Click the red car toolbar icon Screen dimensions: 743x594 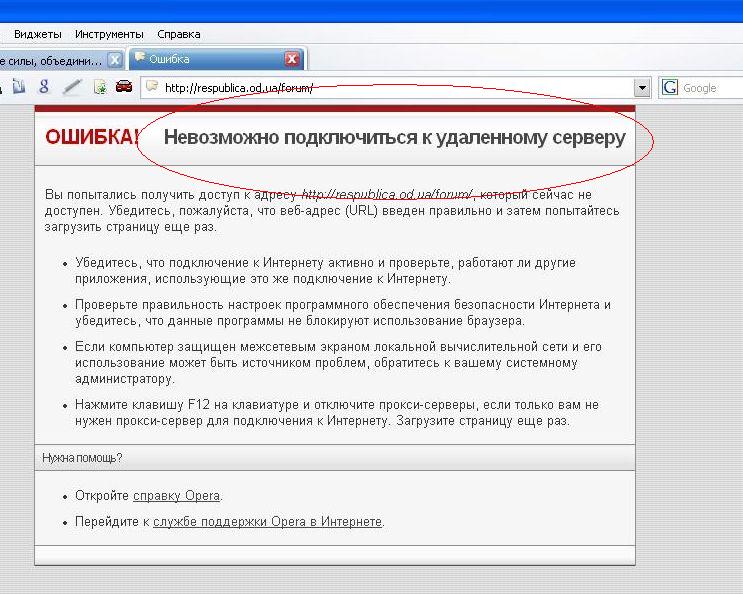[124, 86]
